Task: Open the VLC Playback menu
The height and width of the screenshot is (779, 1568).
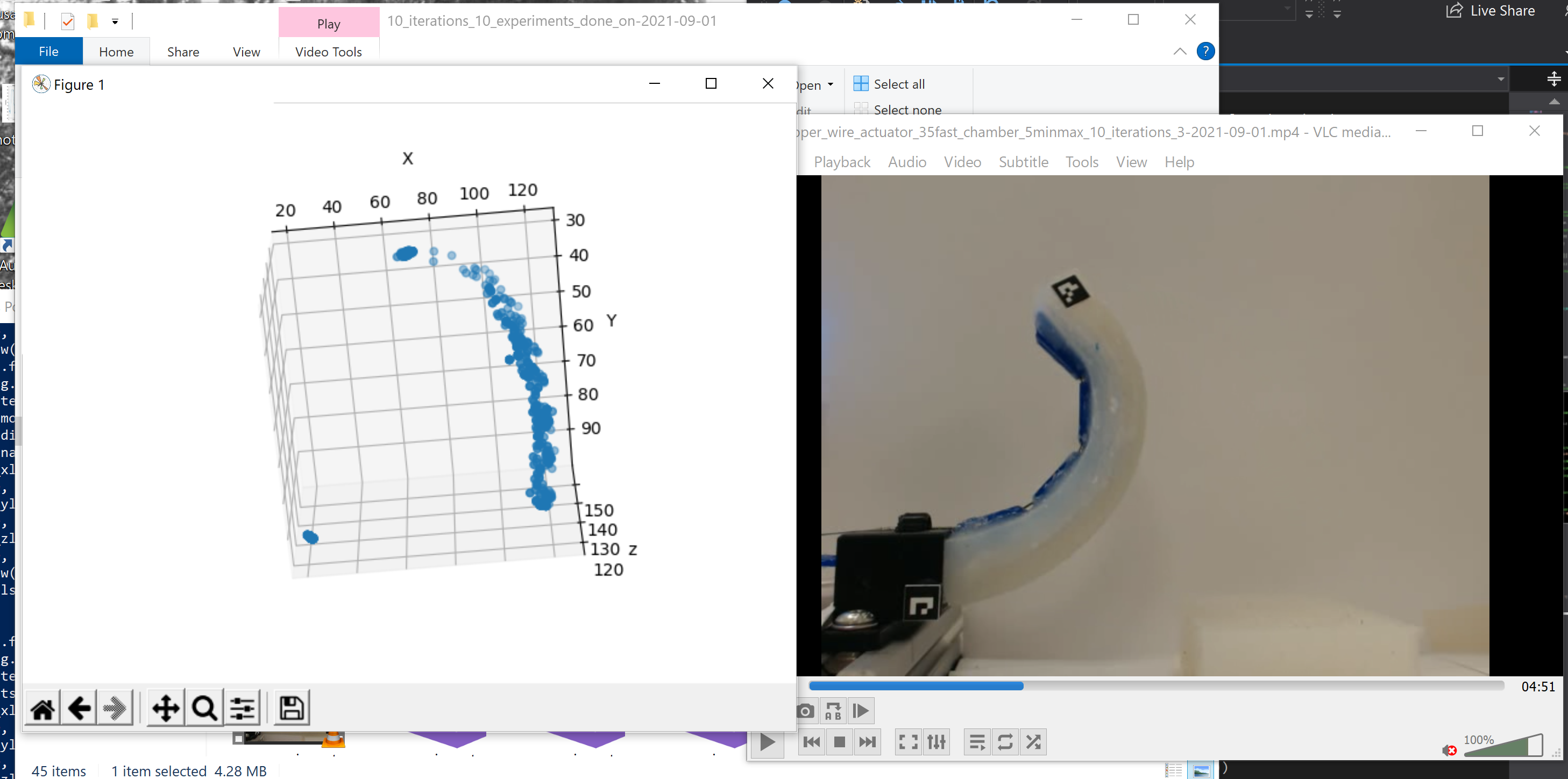Action: point(842,162)
